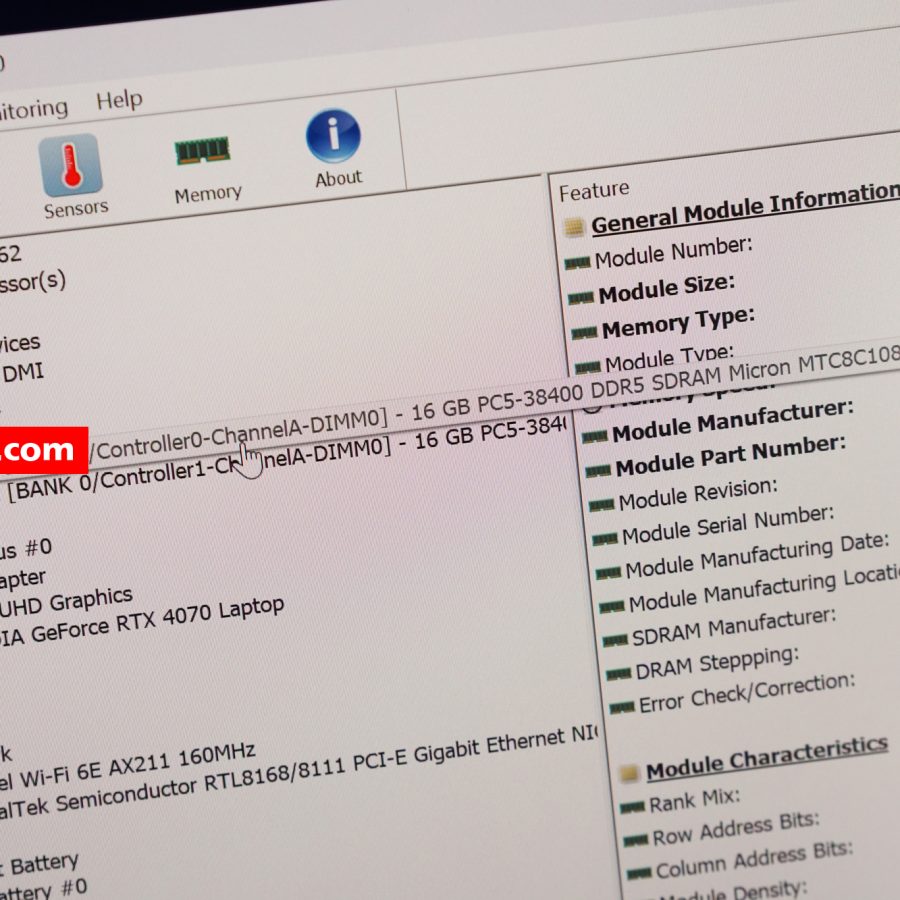
Task: Click the chip icon beside Error Check/Correction
Action: point(622,707)
